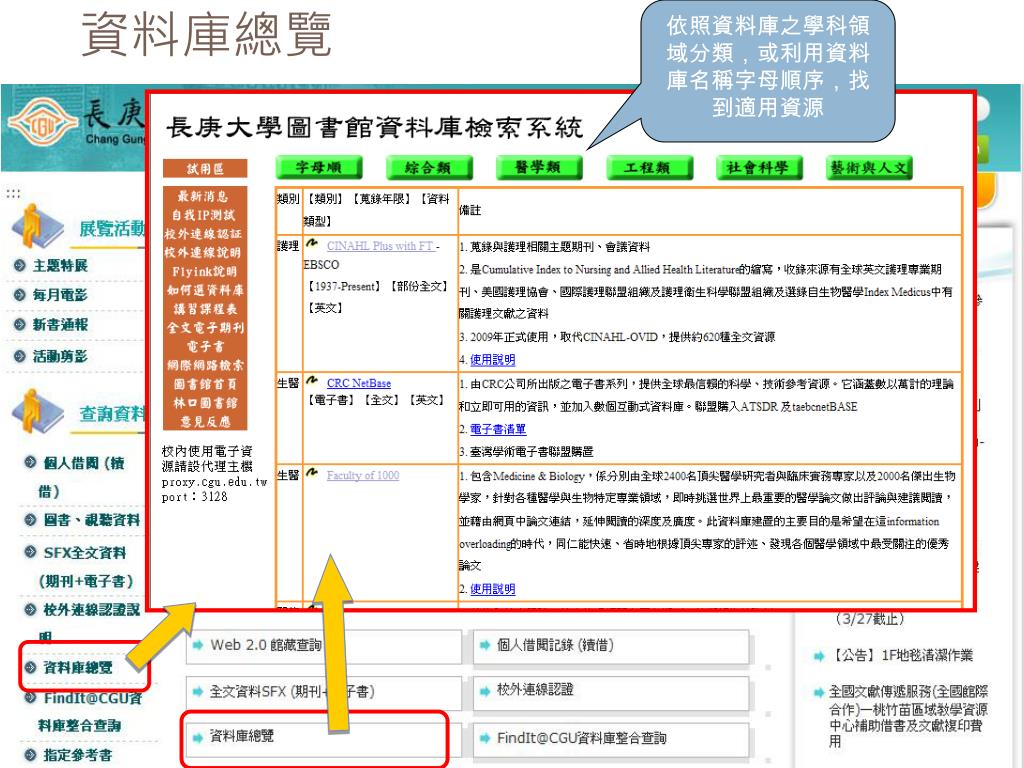Open the 【公告】1F地毯清潔作業 announcement
This screenshot has height=768, width=1024.
tap(901, 656)
